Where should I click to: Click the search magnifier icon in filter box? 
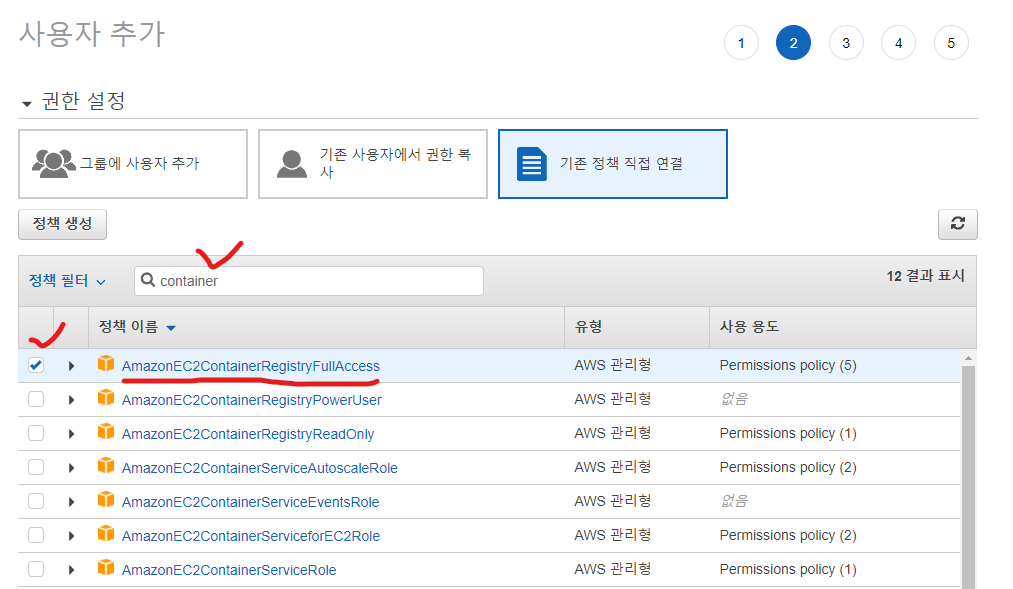point(148,280)
